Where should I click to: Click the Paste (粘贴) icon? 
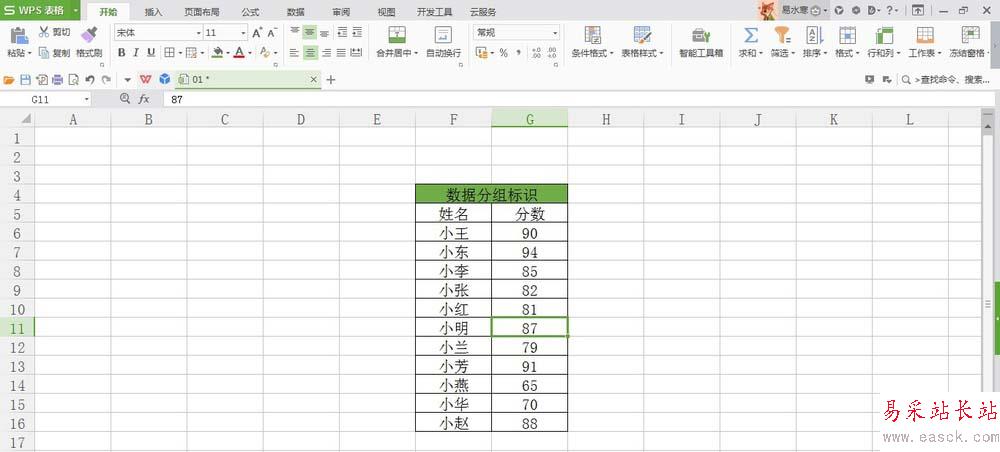point(19,35)
